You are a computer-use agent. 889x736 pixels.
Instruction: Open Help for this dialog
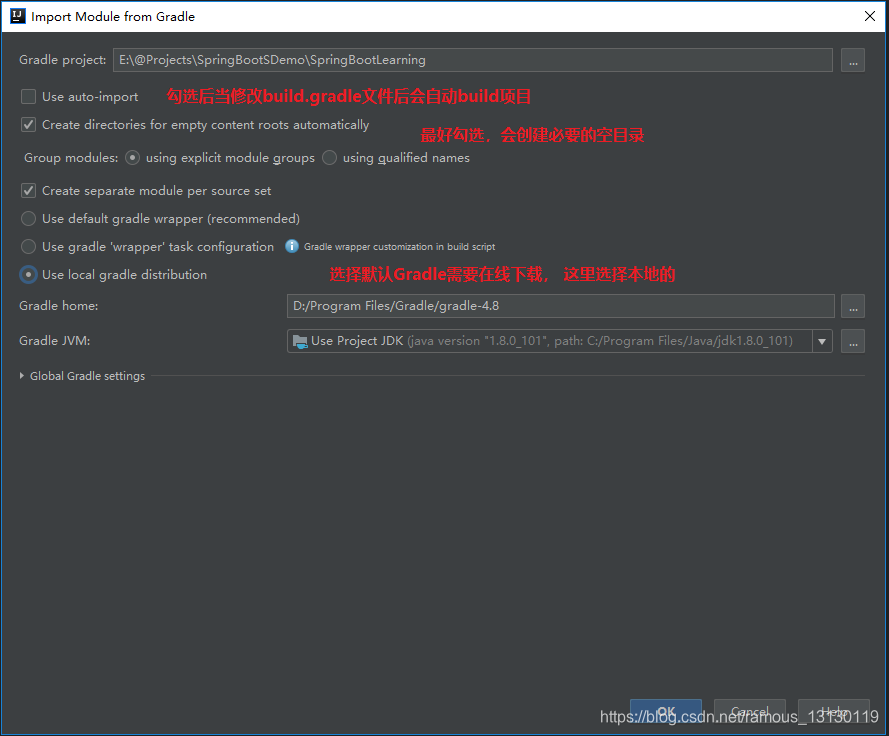tap(833, 711)
